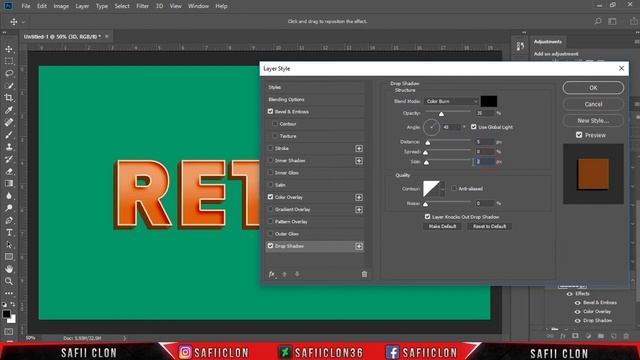Click the Opacity slider handle
The image size is (640, 360).
(441, 114)
